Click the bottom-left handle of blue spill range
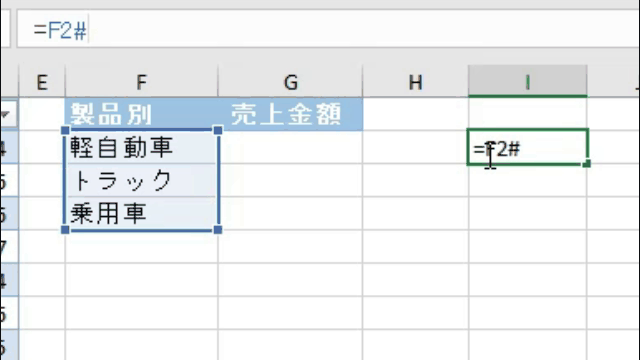Image resolution: width=640 pixels, height=360 pixels. coord(65,230)
